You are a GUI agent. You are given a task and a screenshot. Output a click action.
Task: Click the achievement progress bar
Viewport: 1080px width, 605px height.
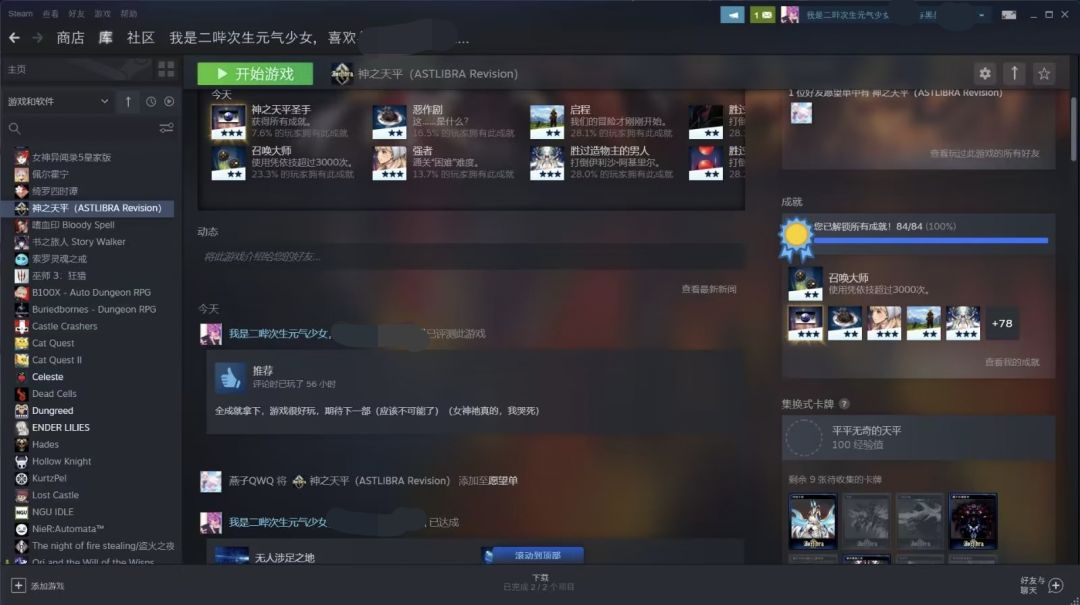pyautogui.click(x=931, y=240)
